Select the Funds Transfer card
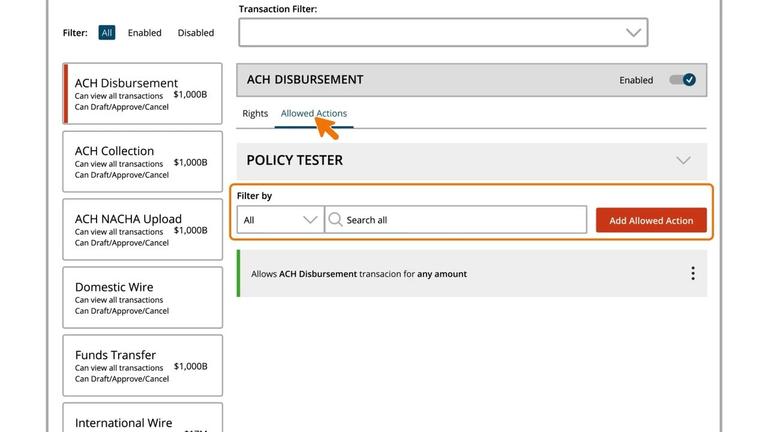This screenshot has width=768, height=432. [143, 365]
